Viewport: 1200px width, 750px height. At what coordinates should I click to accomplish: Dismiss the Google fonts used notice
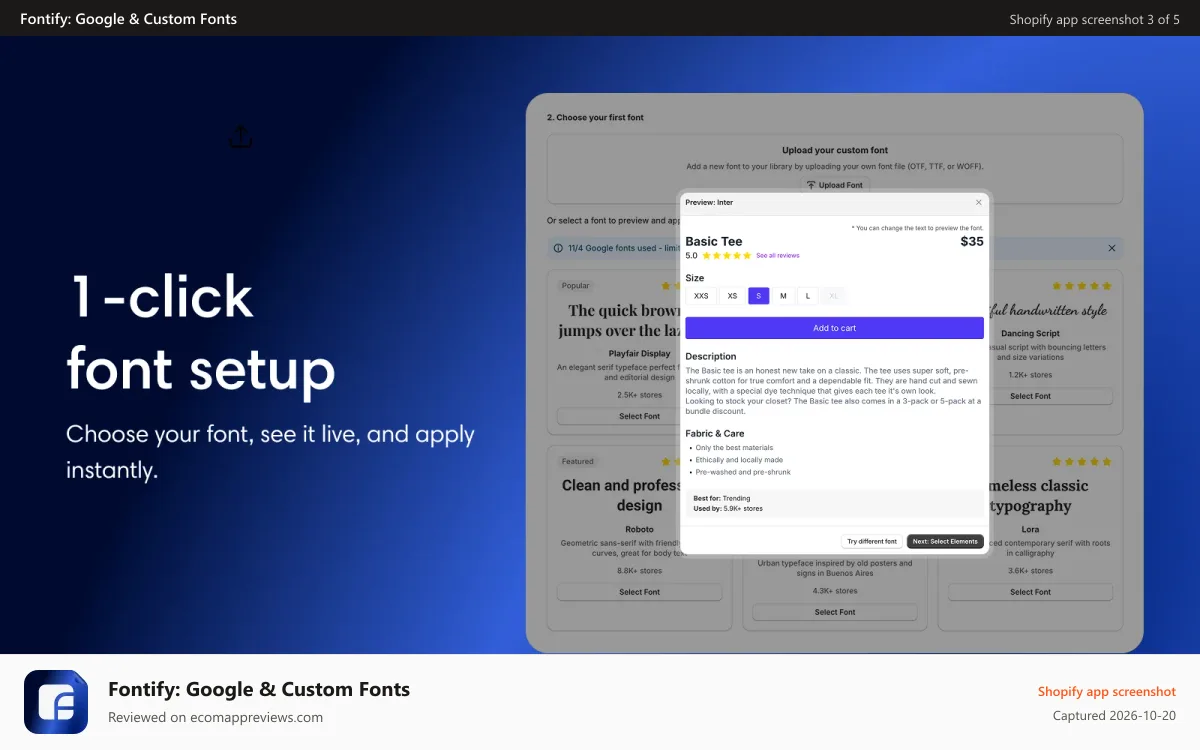[1112, 248]
